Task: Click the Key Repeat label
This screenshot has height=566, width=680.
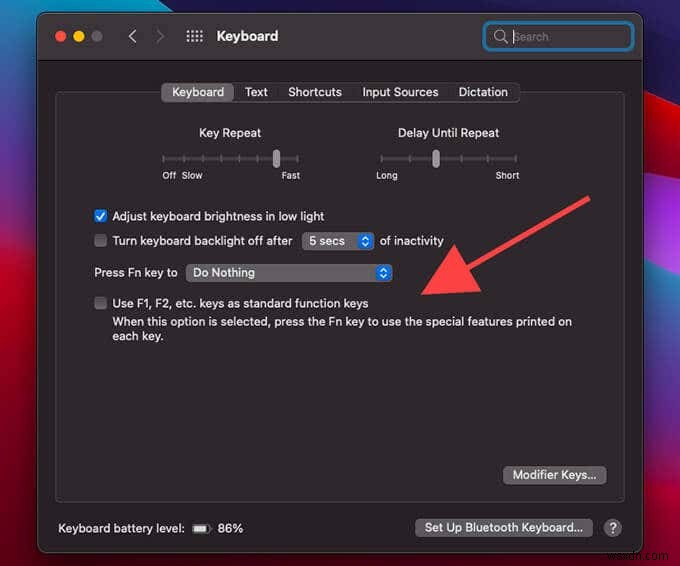Action: pyautogui.click(x=230, y=133)
